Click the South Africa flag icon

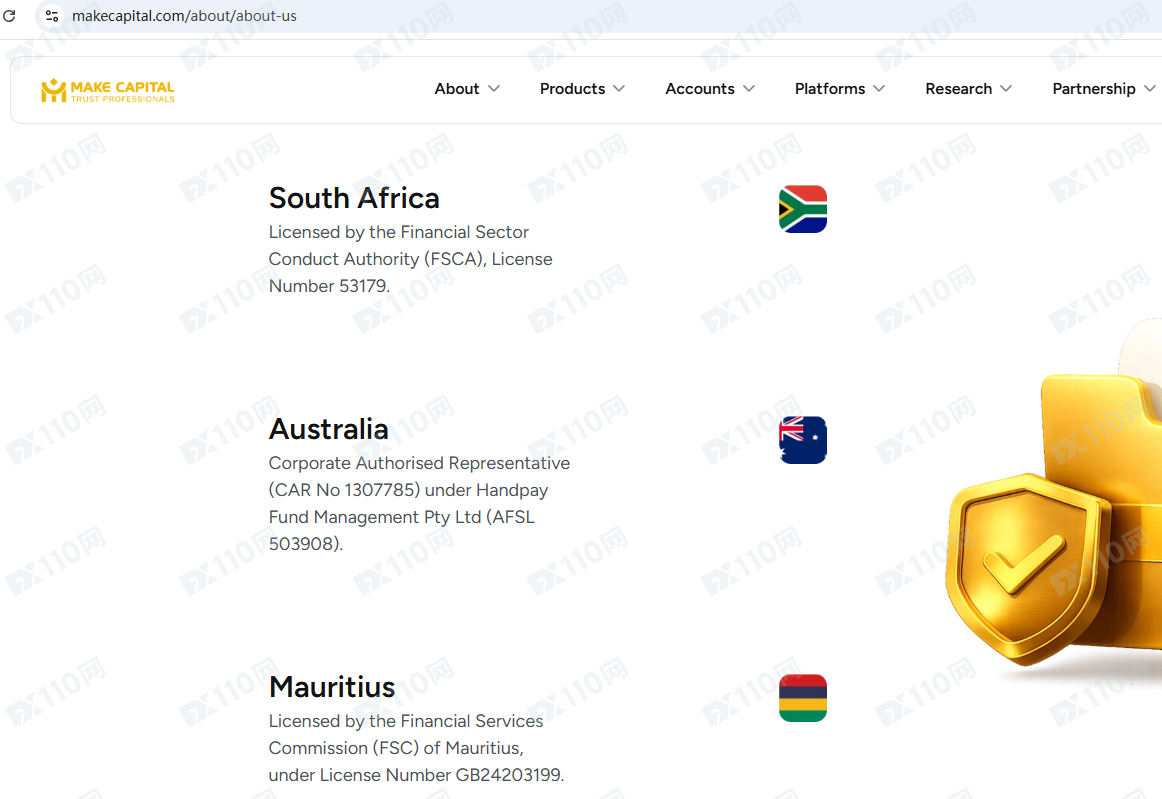(x=802, y=209)
